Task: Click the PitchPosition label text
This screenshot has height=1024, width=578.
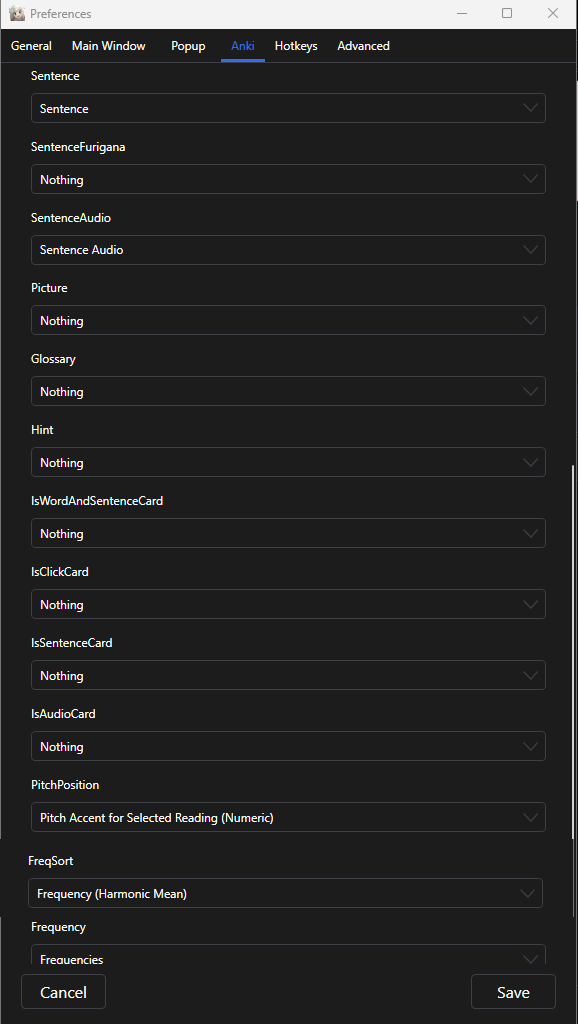Action: pyautogui.click(x=65, y=784)
